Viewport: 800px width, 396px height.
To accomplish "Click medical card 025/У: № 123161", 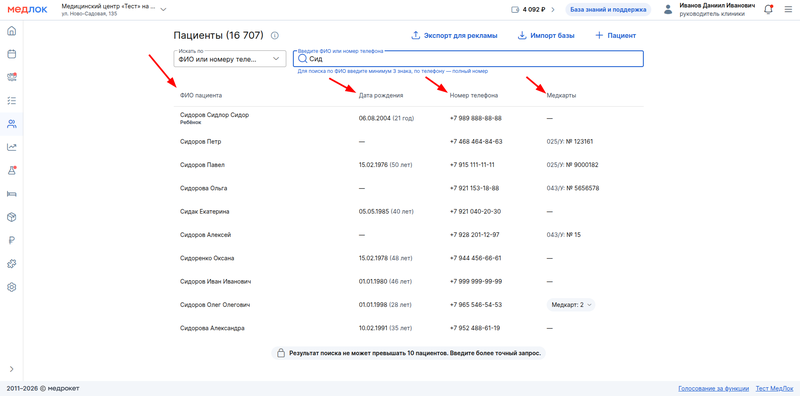I will 569,141.
